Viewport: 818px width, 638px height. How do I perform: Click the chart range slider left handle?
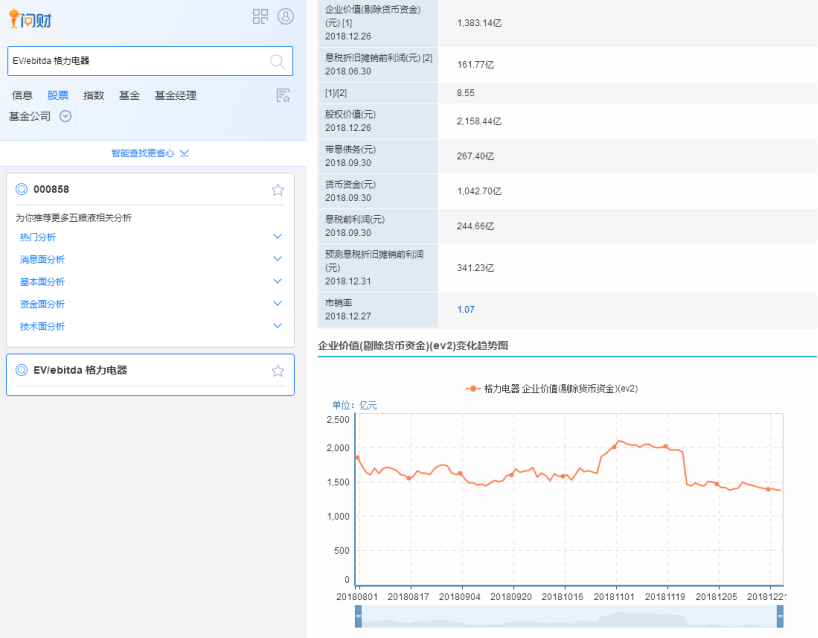pyautogui.click(x=358, y=617)
